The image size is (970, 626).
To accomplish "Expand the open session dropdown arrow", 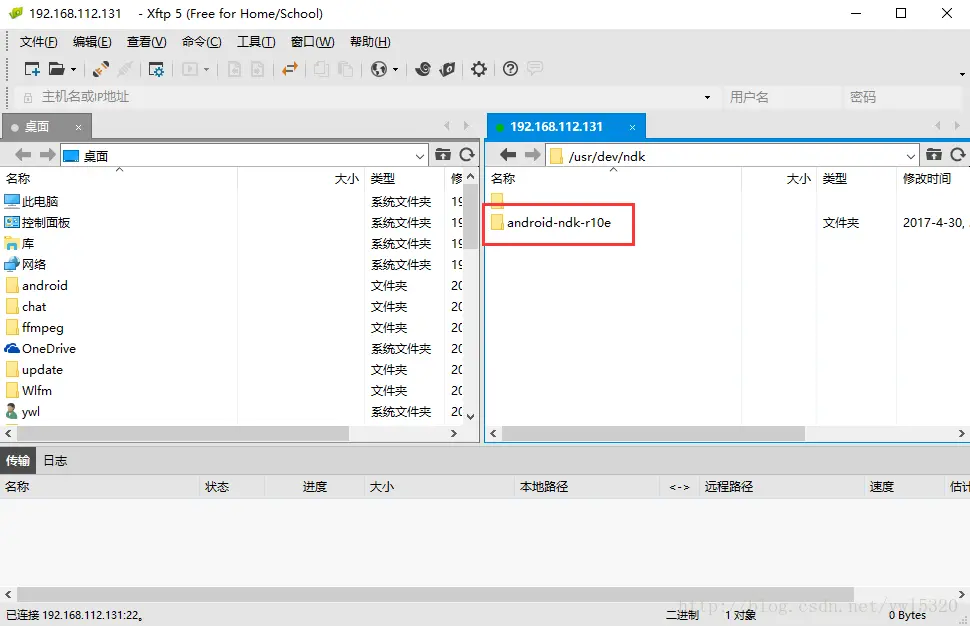I will point(73,69).
